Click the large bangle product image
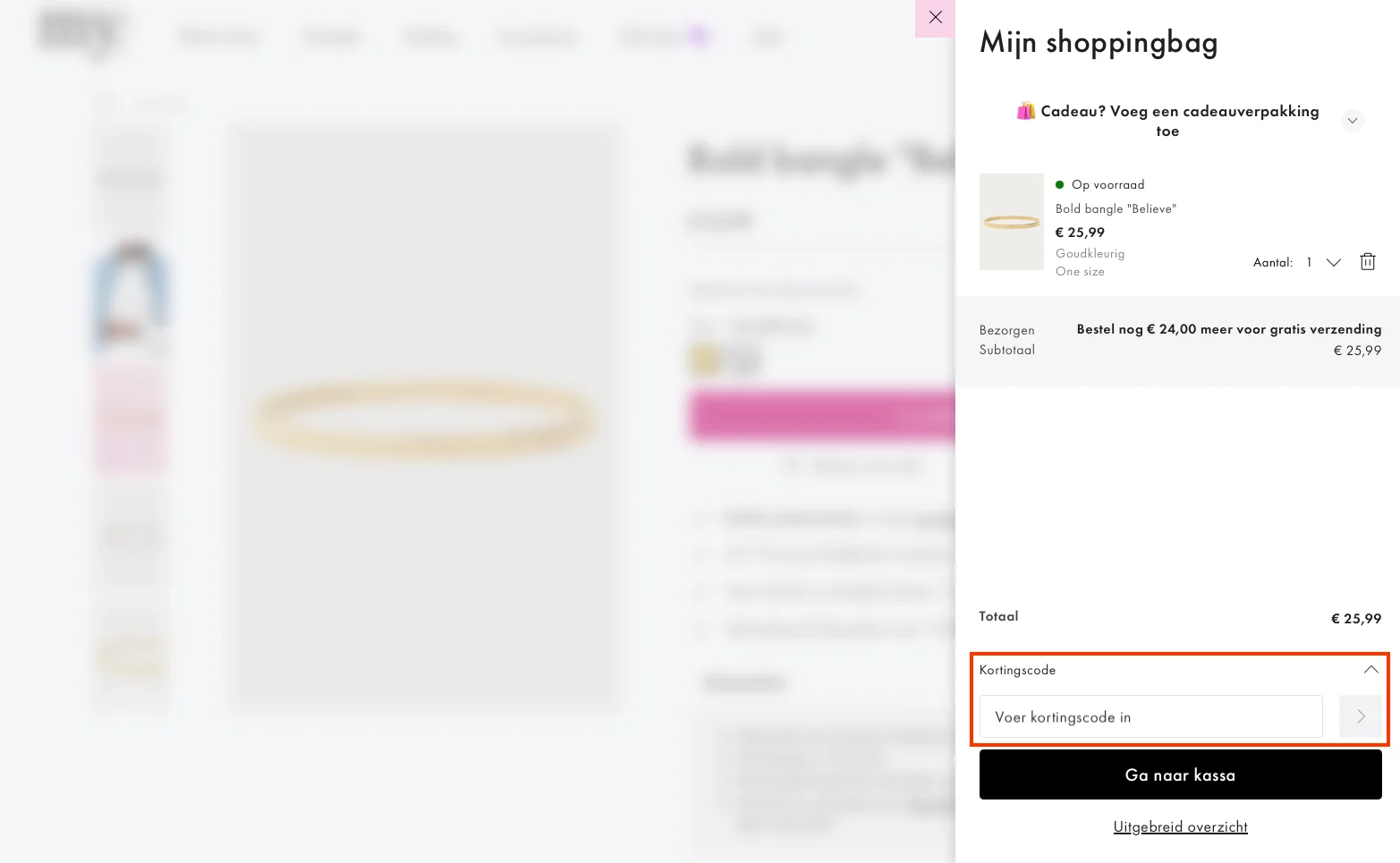 [426, 418]
